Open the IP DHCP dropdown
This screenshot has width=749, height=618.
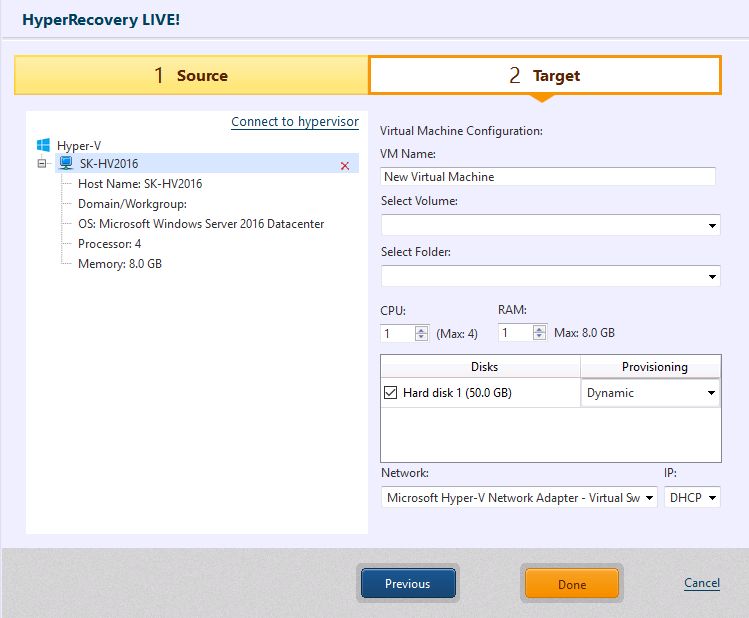(x=712, y=497)
